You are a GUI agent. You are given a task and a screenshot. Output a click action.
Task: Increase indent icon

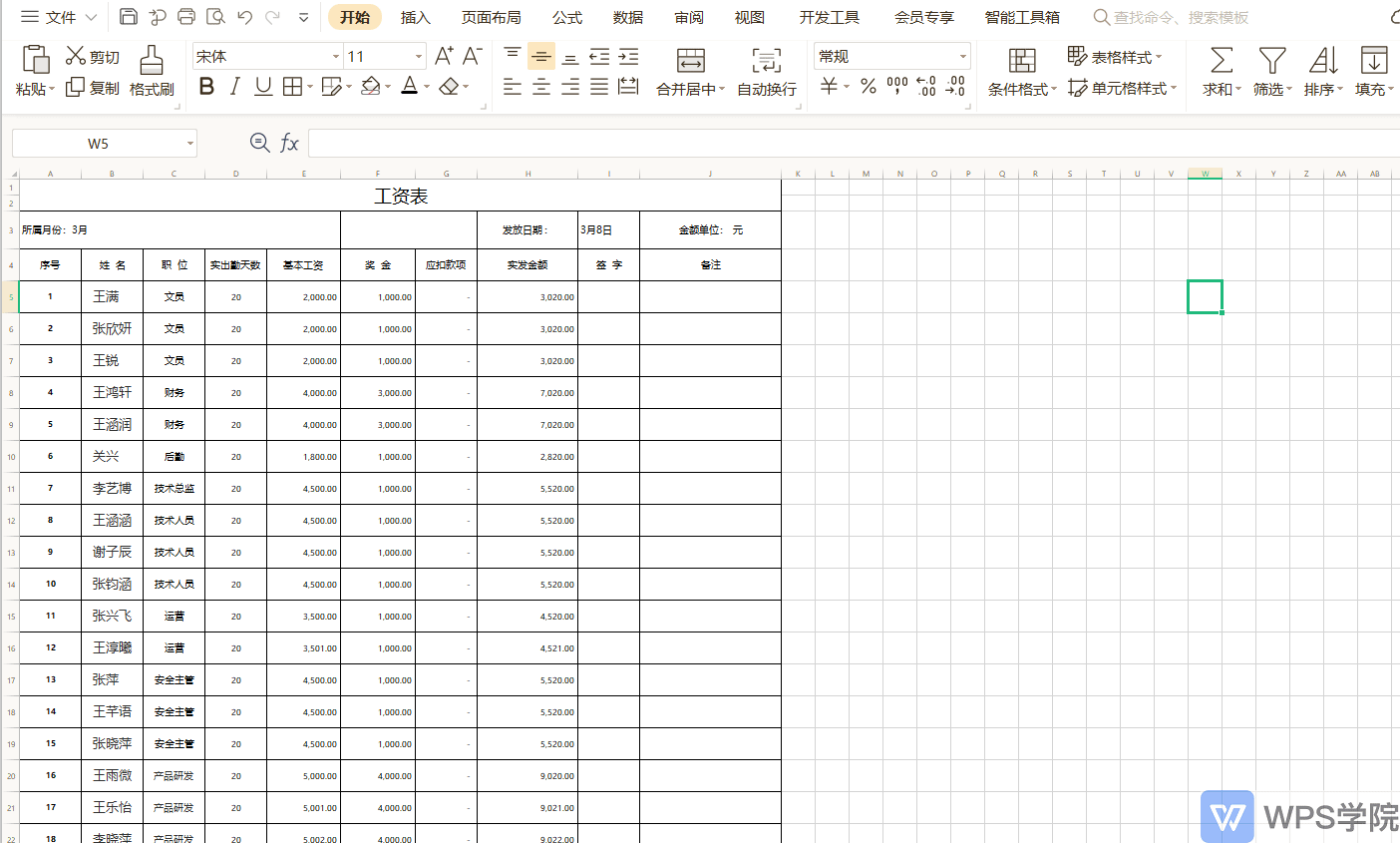[x=628, y=56]
